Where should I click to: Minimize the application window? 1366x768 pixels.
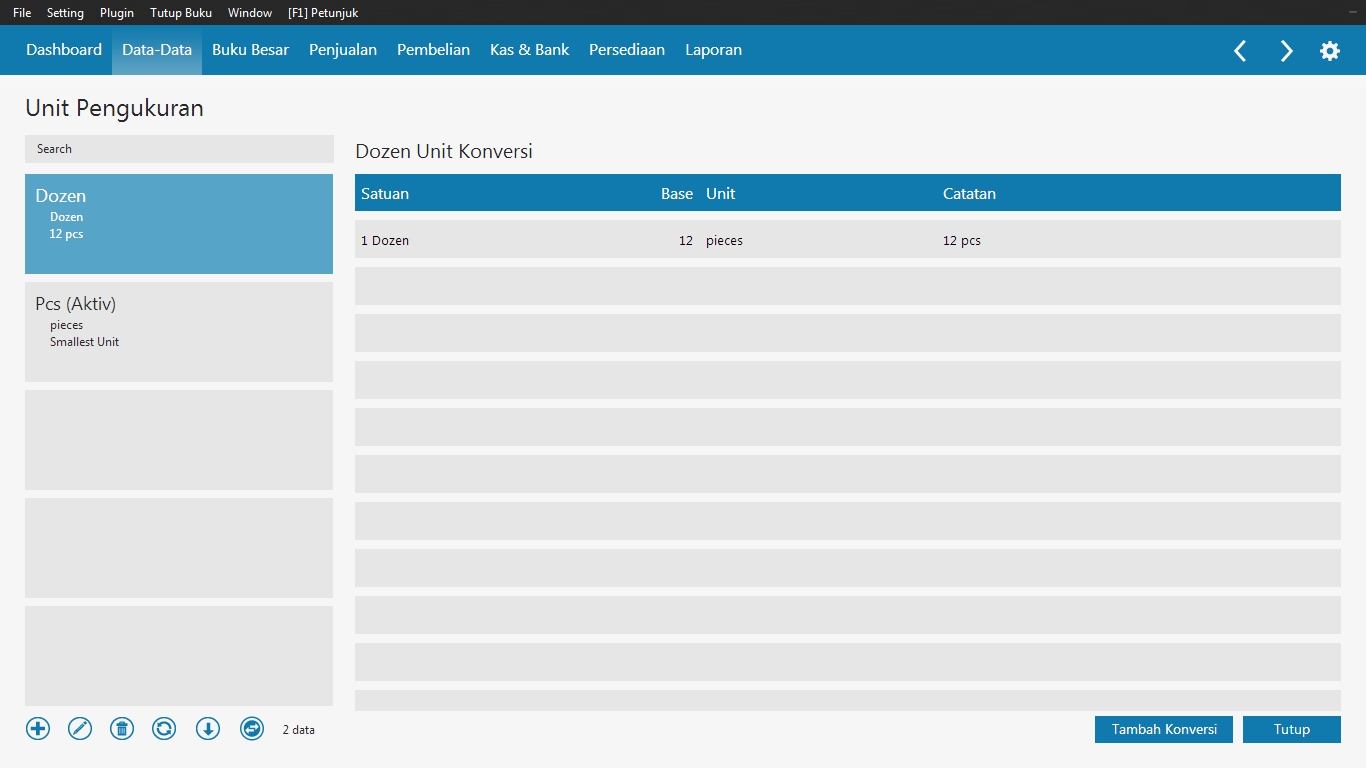(1352, 13)
